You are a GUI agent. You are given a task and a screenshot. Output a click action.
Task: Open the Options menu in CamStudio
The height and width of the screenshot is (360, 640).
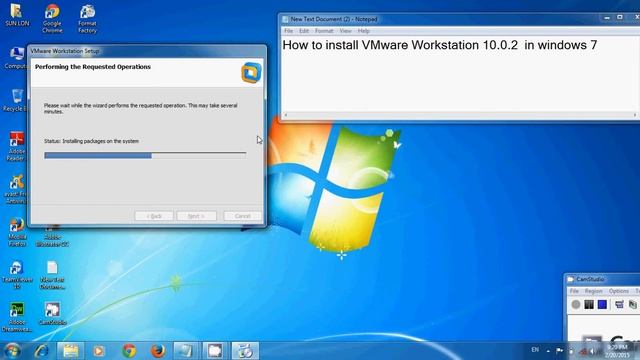pyautogui.click(x=619, y=291)
